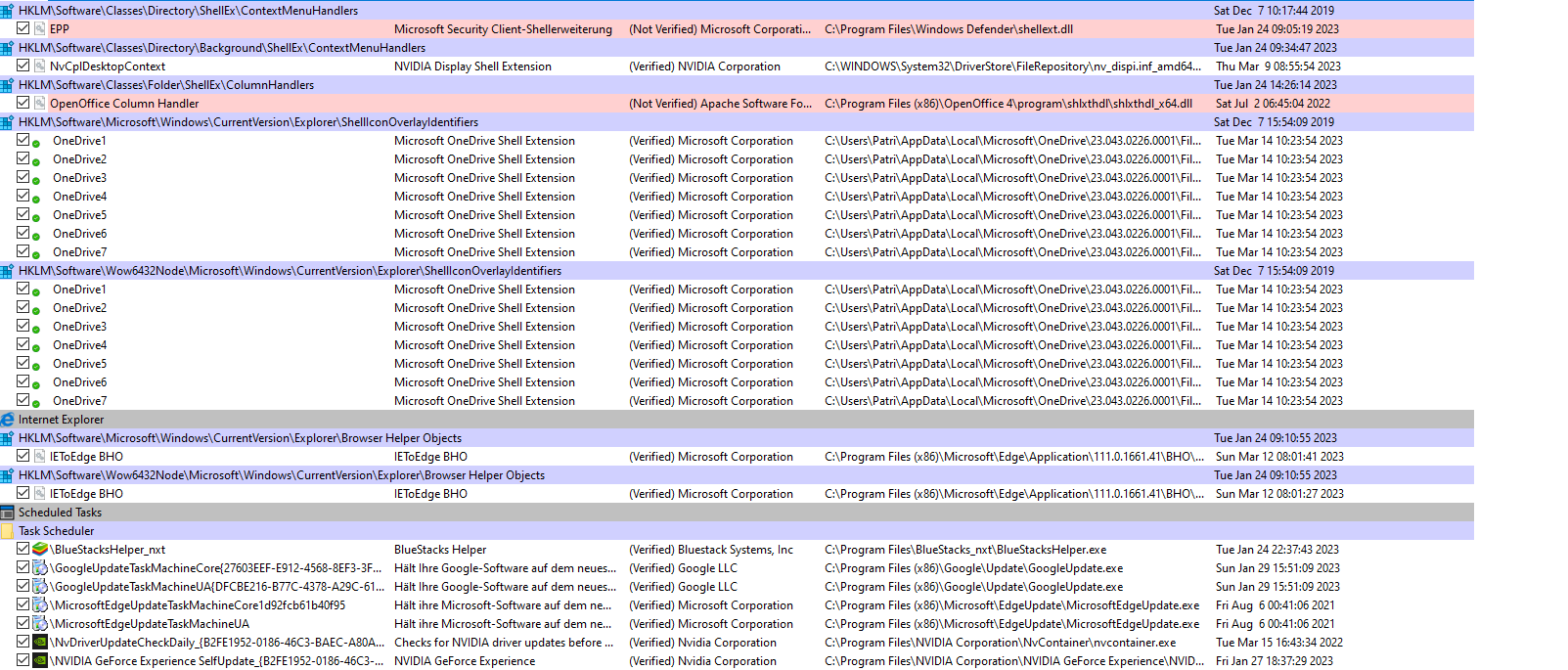Select the Task Scheduler row
Image resolution: width=1568 pixels, height=670 pixels.
tap(737, 531)
